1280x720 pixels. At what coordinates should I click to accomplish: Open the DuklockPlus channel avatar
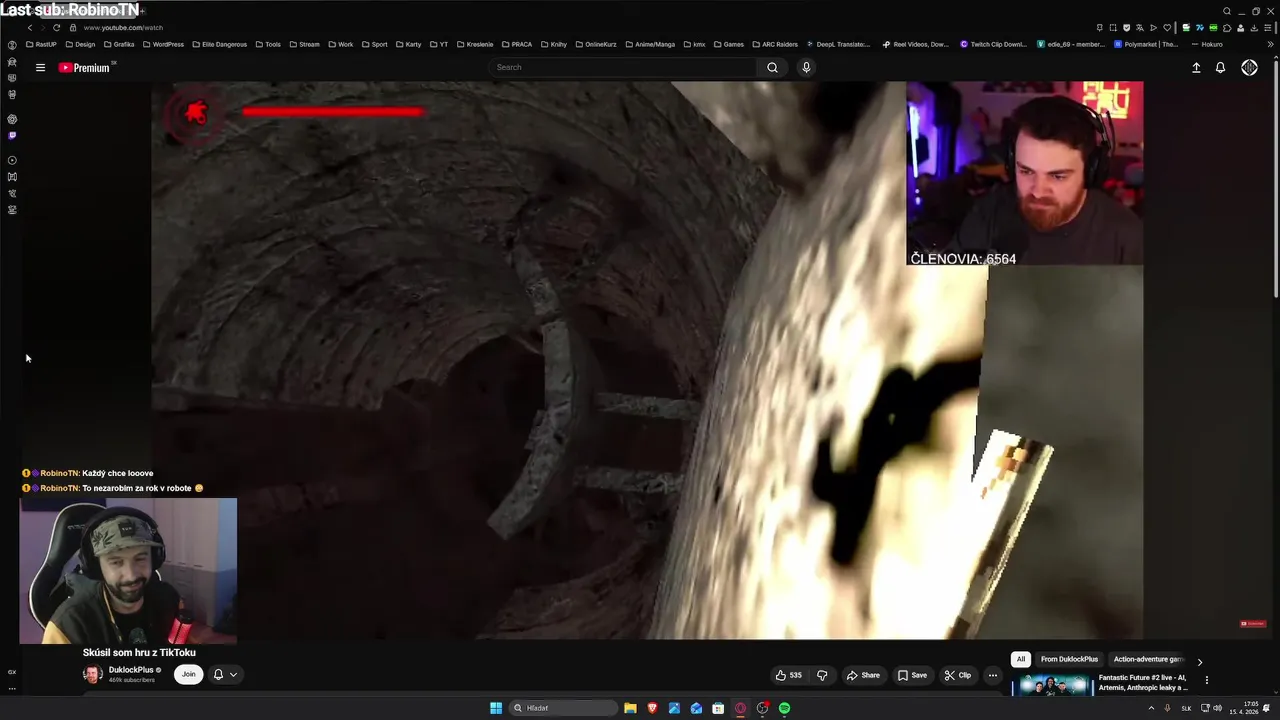click(x=92, y=674)
